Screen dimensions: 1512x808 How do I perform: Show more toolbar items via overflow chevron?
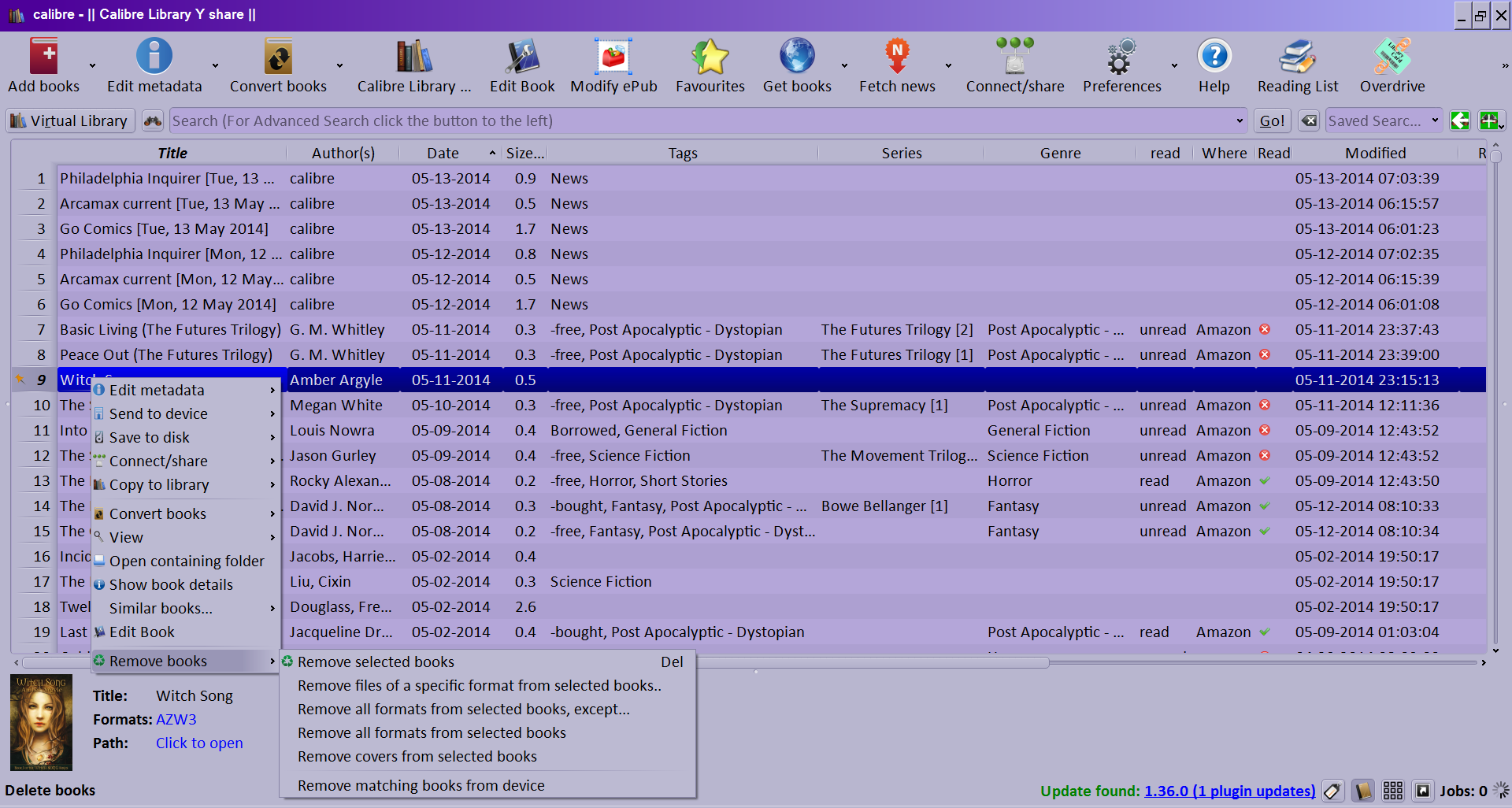(1505, 66)
